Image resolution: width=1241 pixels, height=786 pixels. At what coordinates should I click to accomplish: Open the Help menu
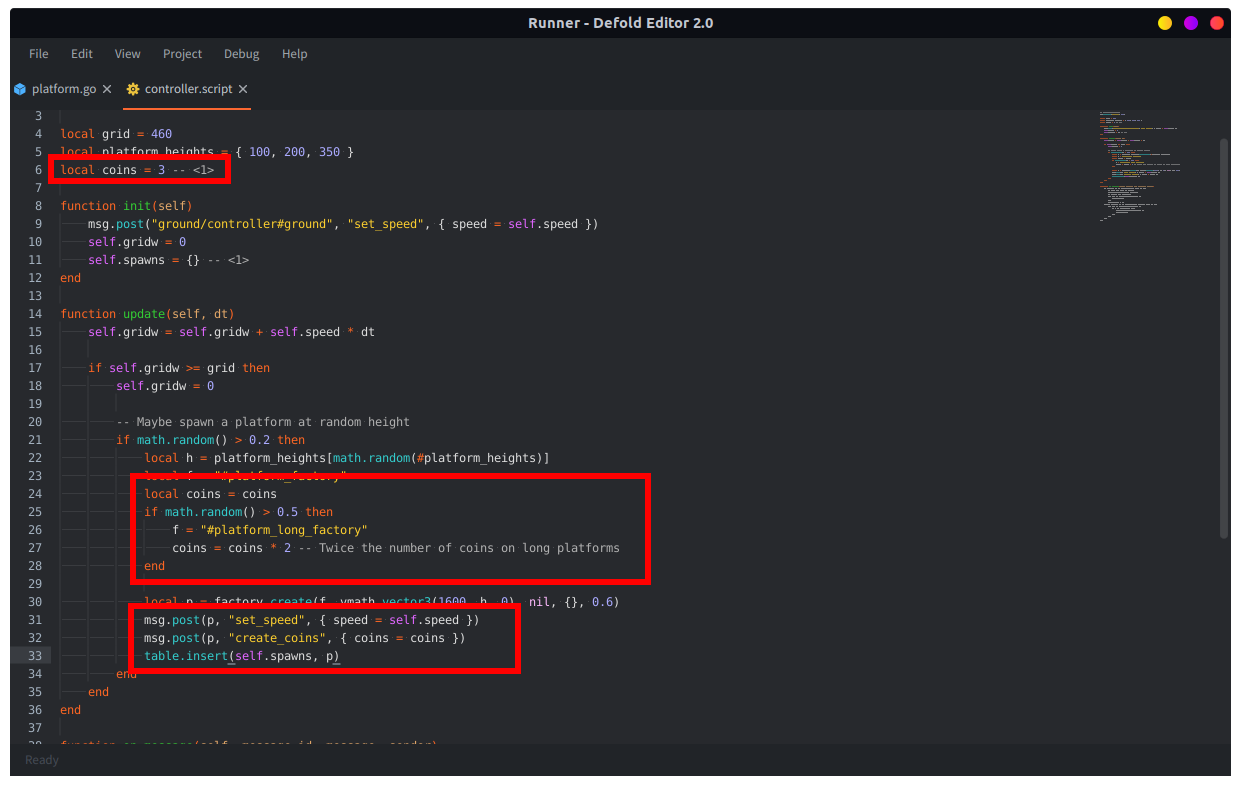point(295,54)
